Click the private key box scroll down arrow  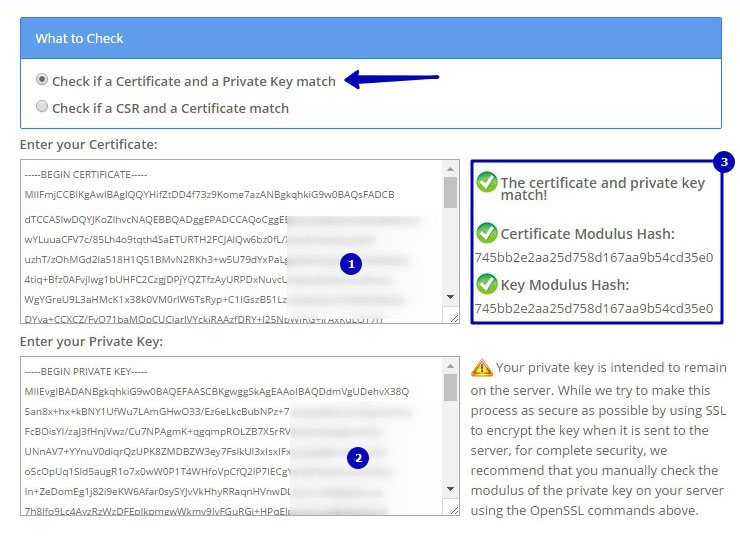coord(451,489)
